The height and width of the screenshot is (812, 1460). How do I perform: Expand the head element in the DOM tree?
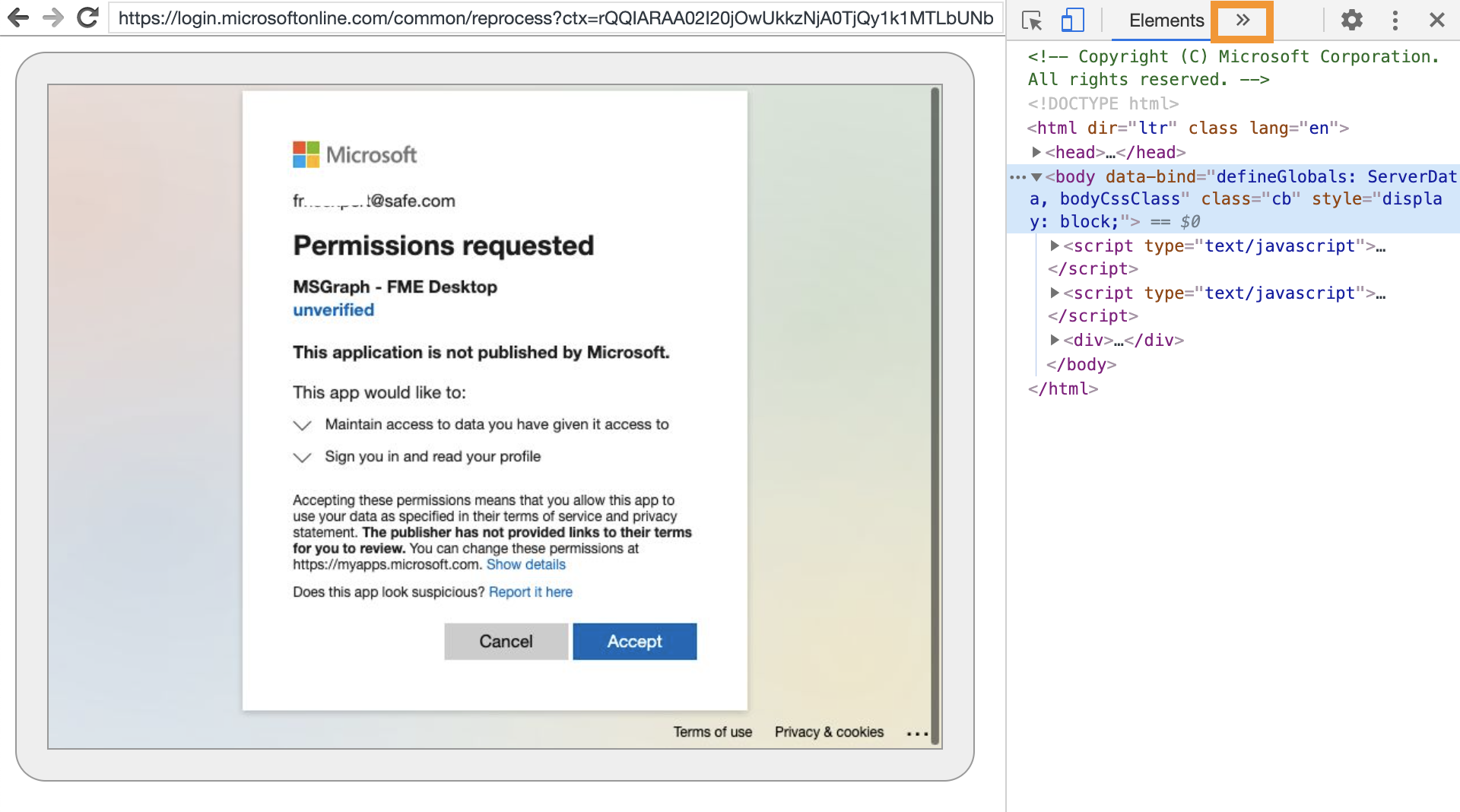(x=1036, y=152)
